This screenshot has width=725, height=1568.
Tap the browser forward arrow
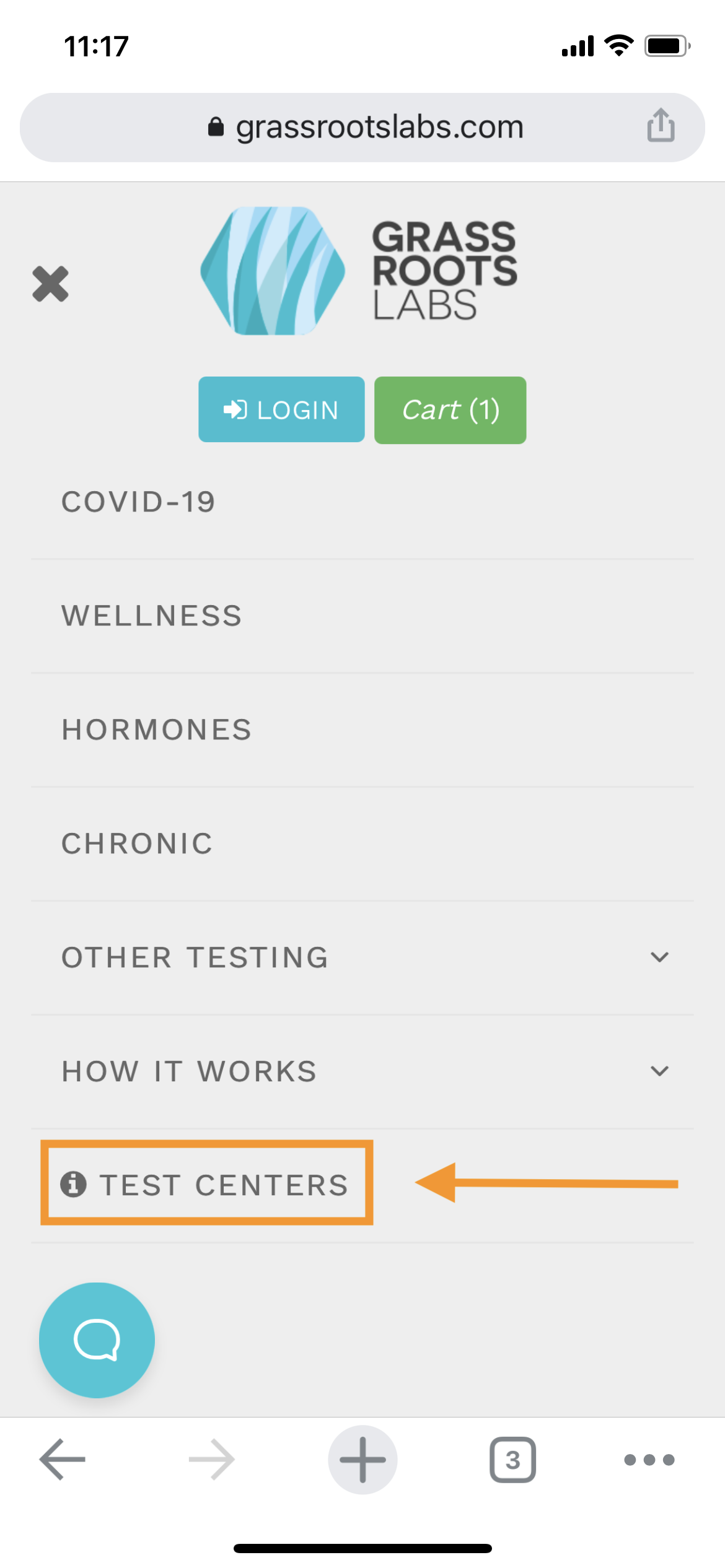click(x=211, y=1459)
